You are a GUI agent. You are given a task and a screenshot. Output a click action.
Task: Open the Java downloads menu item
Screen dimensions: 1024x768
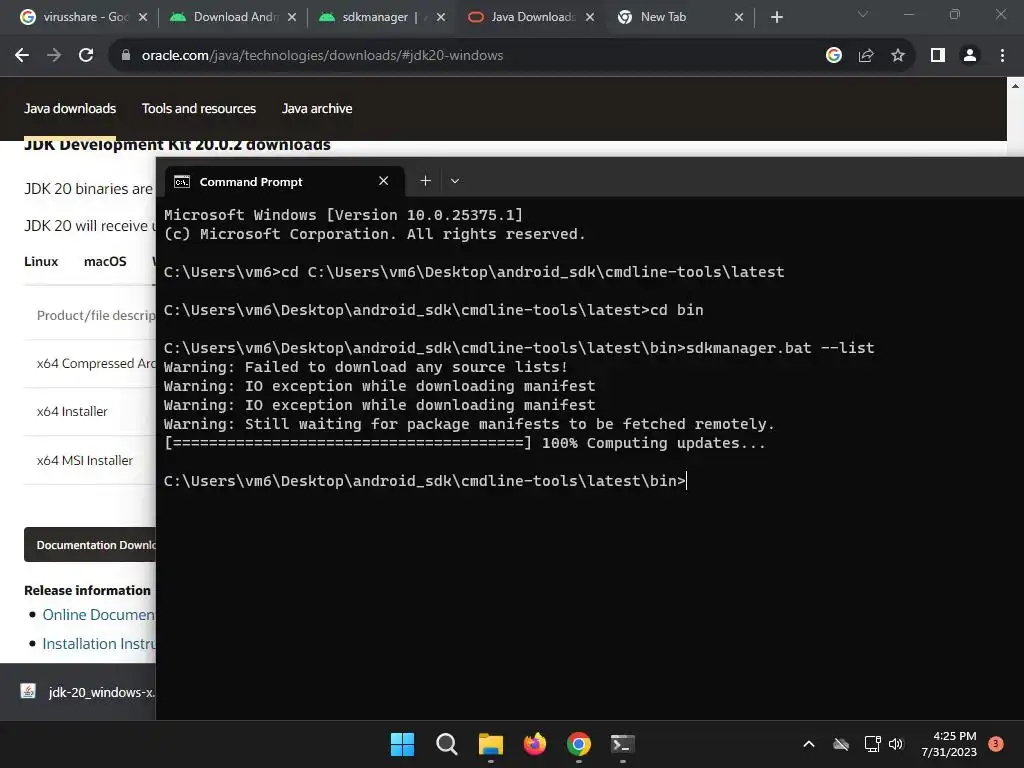70,108
